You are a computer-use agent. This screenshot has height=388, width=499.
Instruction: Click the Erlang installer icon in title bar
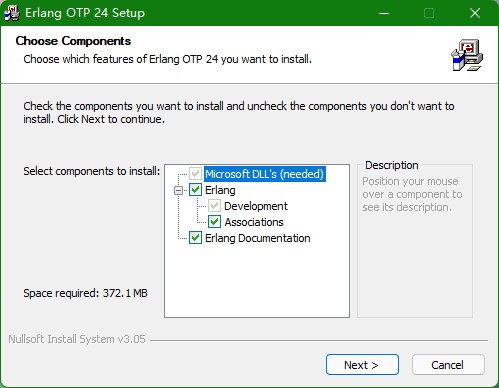coord(12,13)
